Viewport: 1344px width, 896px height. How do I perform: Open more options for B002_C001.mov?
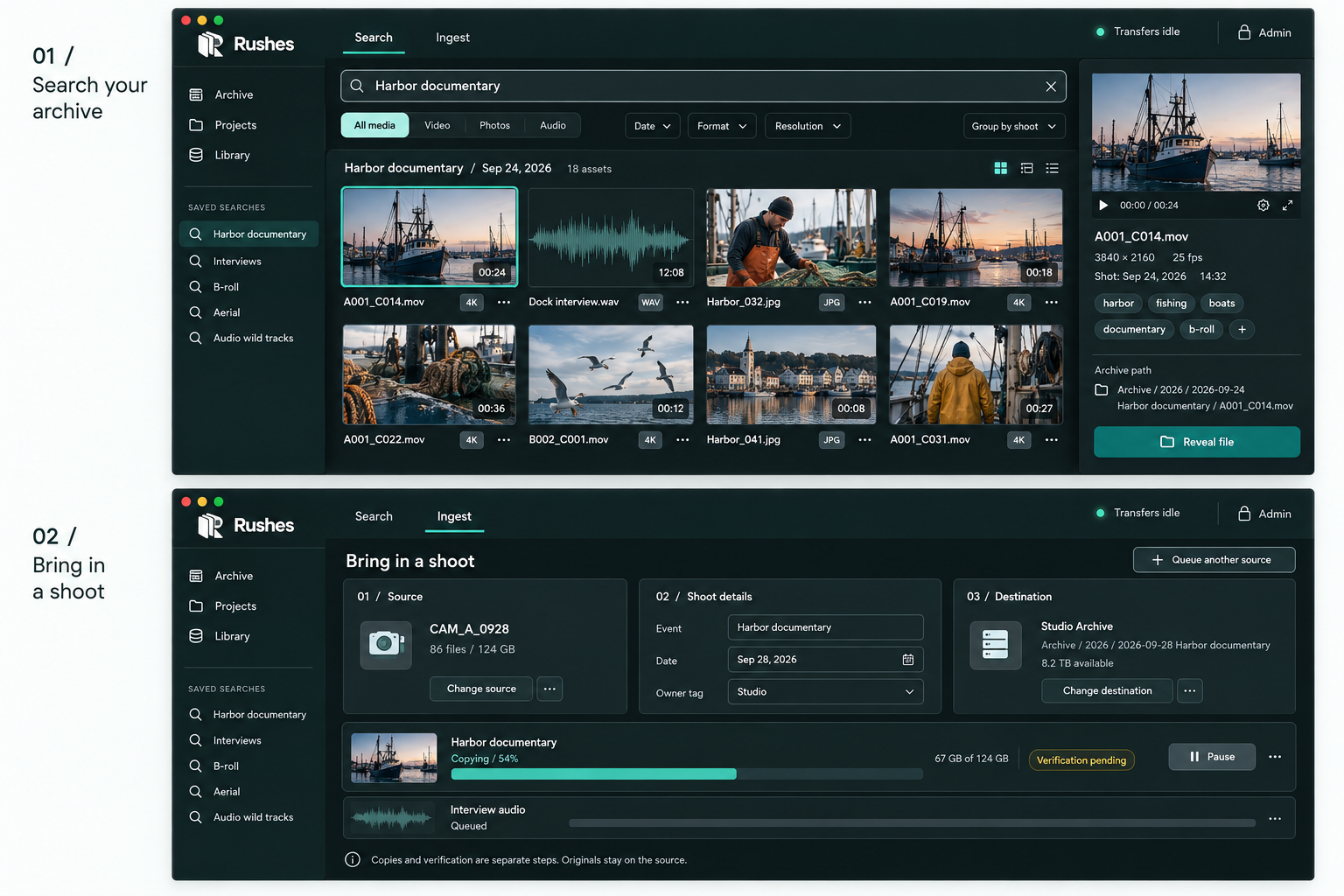pyautogui.click(x=683, y=439)
